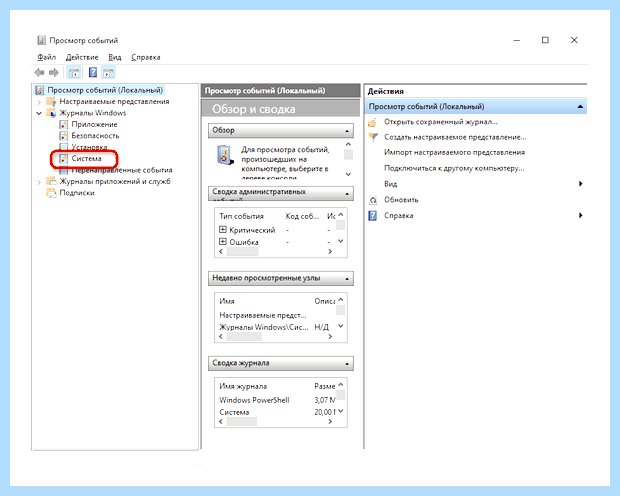Click the Forward arrow toolbar icon
The height and width of the screenshot is (496, 620).
[x=54, y=72]
